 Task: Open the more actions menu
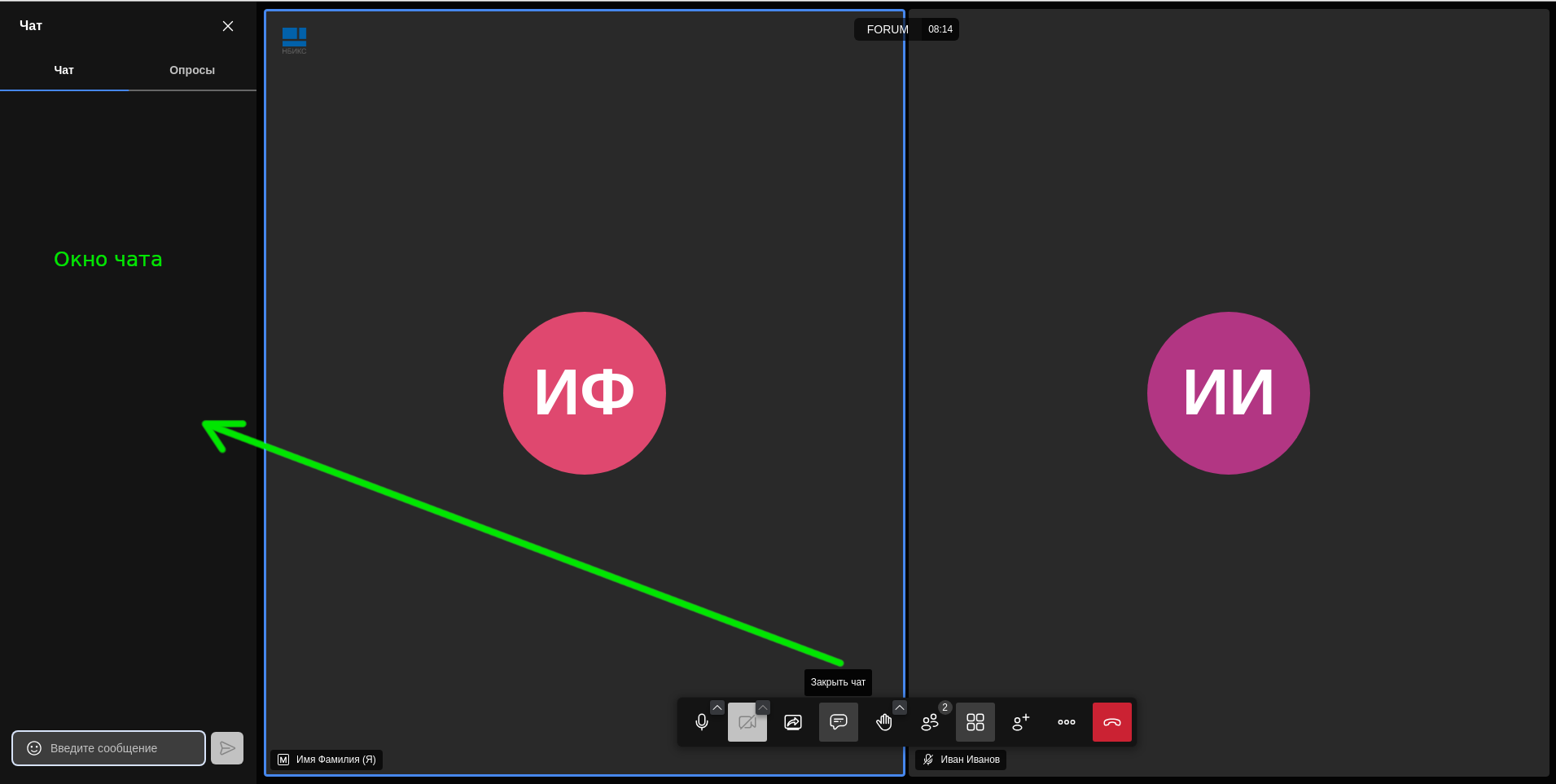(x=1066, y=722)
